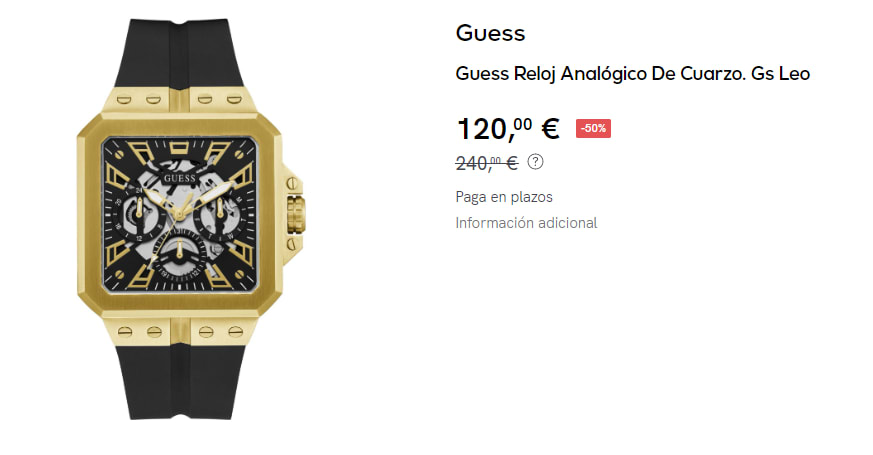Image resolution: width=873 pixels, height=455 pixels.
Task: Click the center pivot of the watch hands
Action: [179, 214]
